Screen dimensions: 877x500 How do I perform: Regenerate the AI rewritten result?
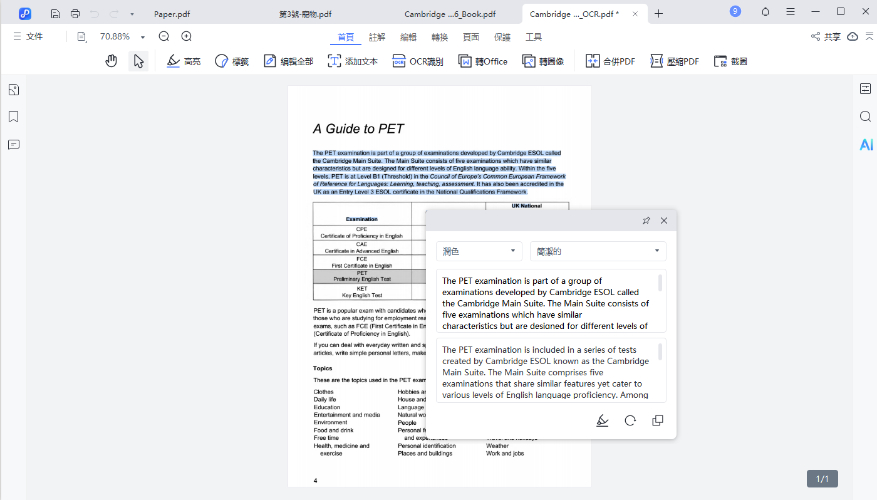630,421
